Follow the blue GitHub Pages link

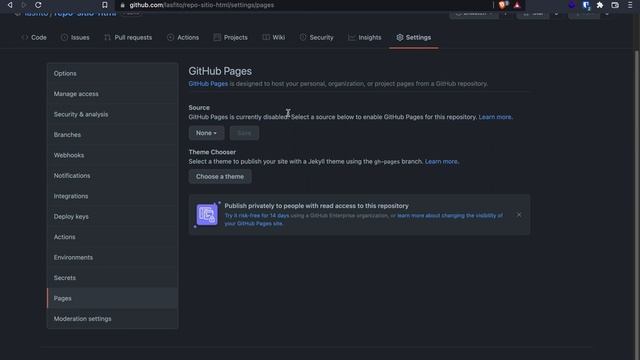click(x=208, y=84)
